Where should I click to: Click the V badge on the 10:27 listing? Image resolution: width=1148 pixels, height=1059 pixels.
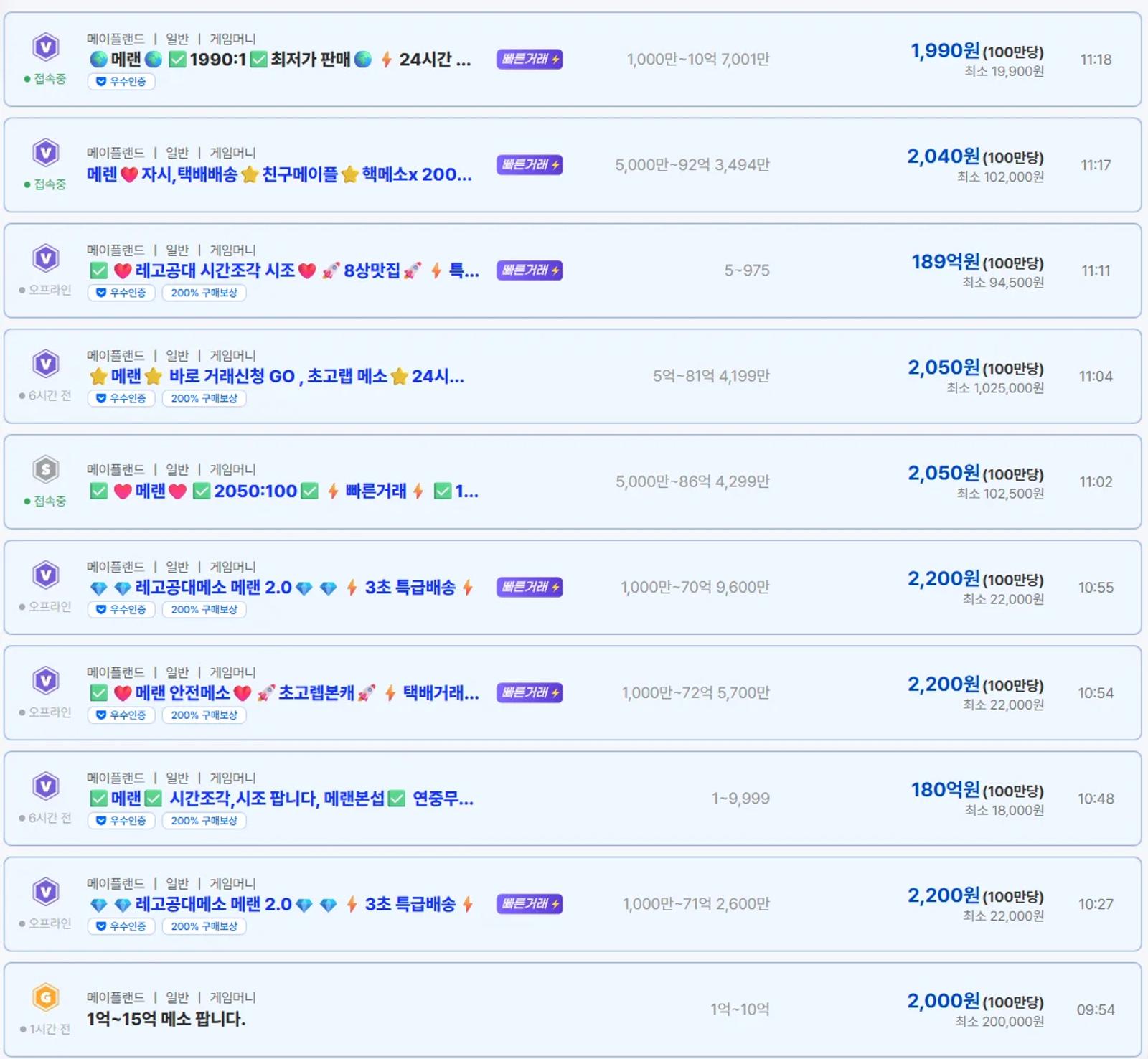pyautogui.click(x=46, y=892)
